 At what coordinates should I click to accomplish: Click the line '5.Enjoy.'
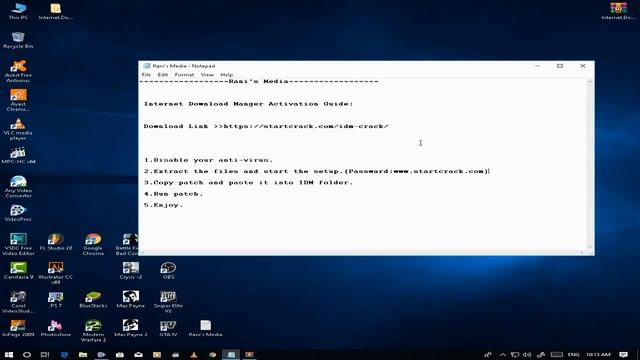tap(163, 205)
